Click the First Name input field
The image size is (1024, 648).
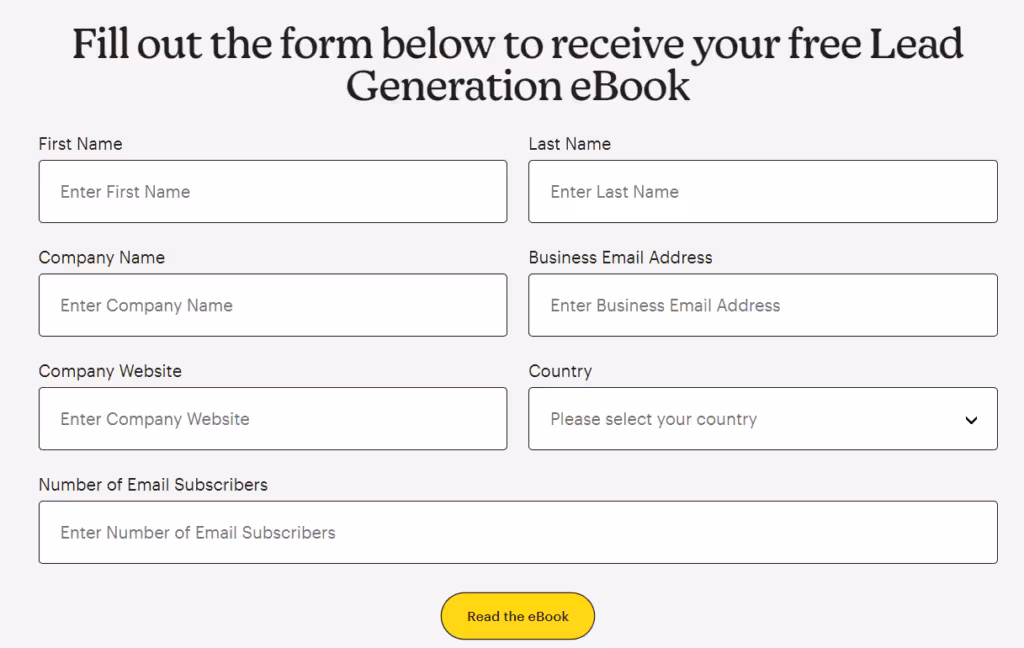(x=272, y=191)
